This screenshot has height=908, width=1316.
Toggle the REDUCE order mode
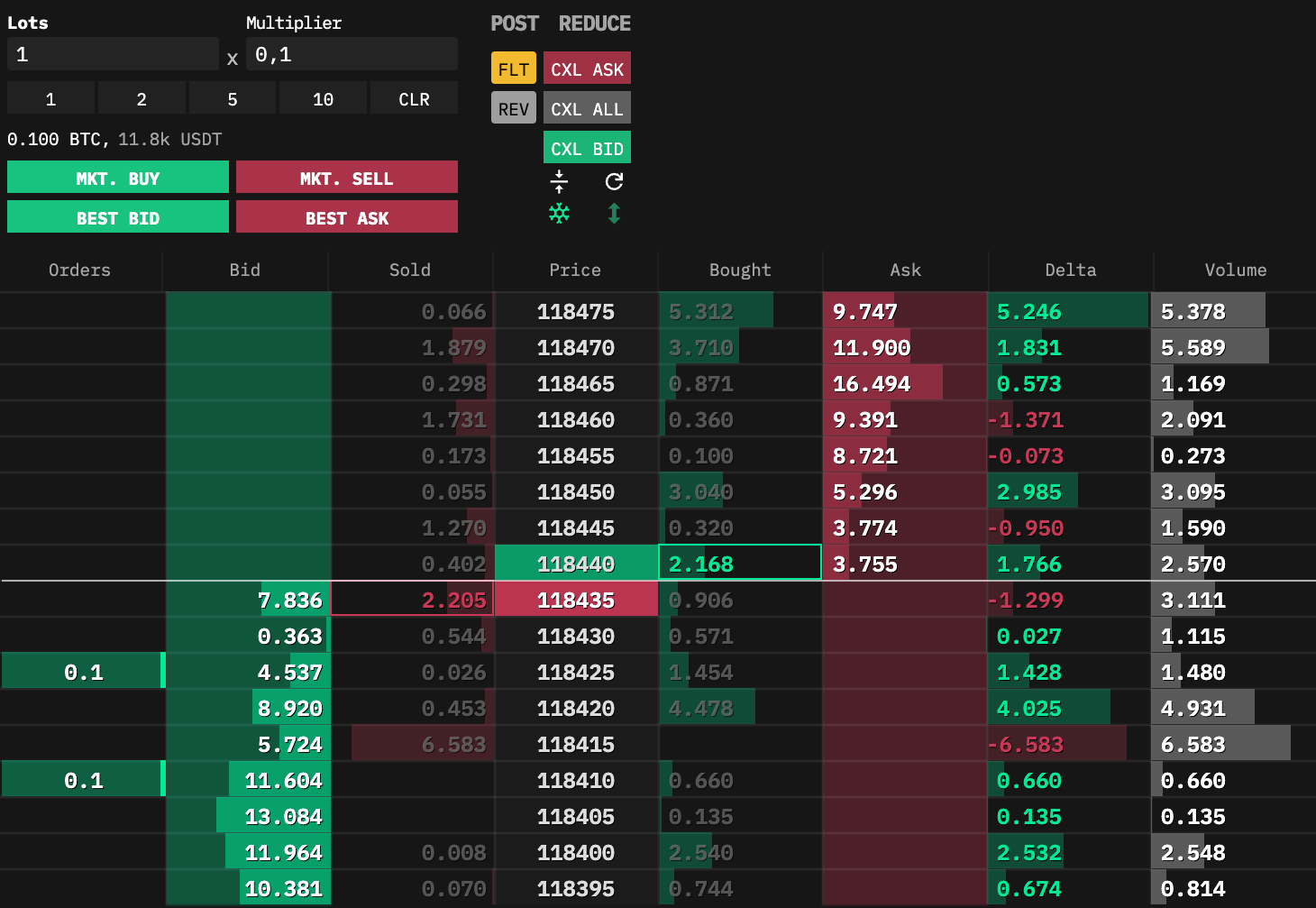(594, 23)
